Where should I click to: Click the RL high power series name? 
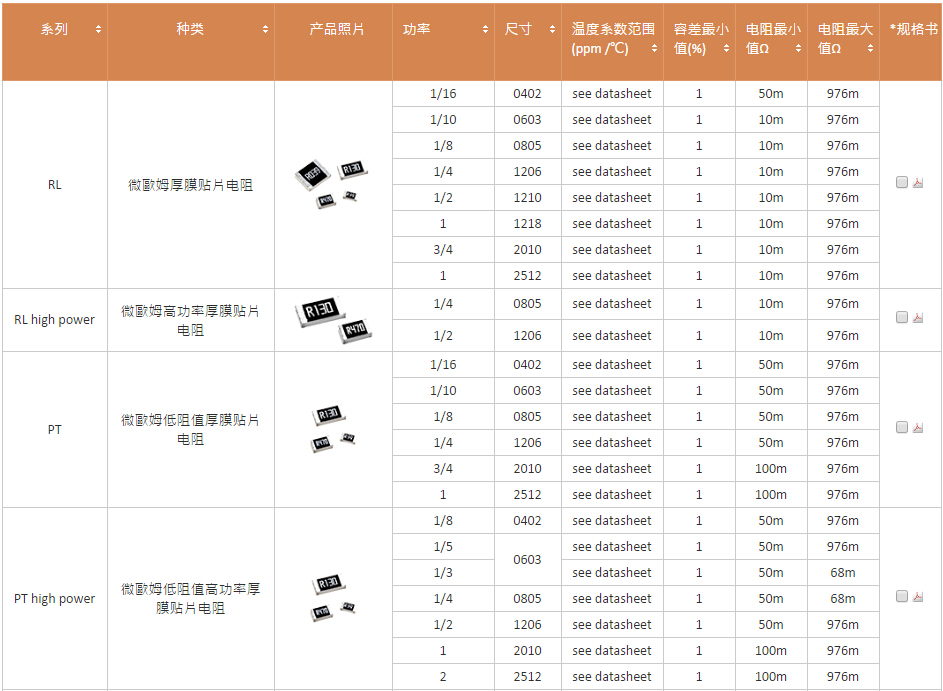pyautogui.click(x=54, y=320)
